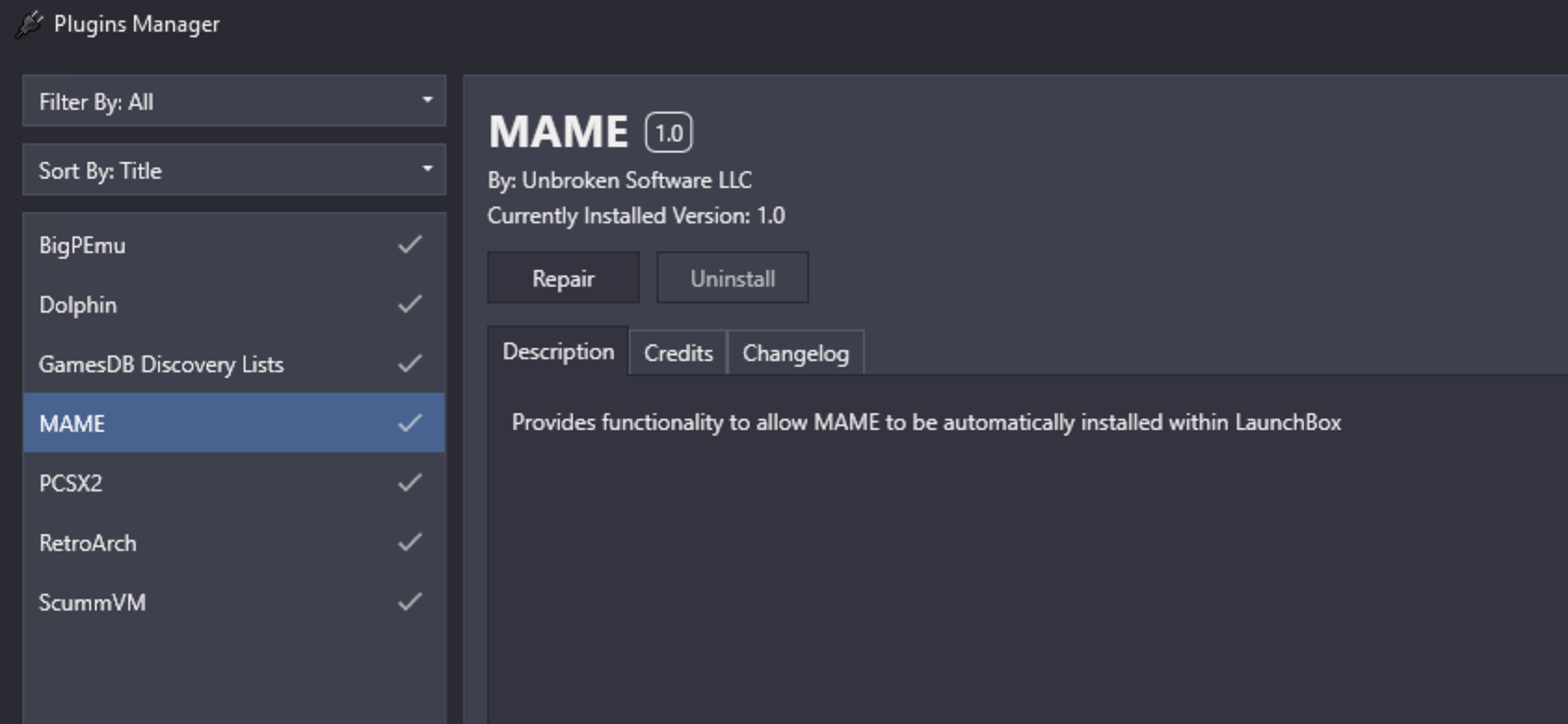
Task: Click the large MAME heading
Action: (559, 131)
